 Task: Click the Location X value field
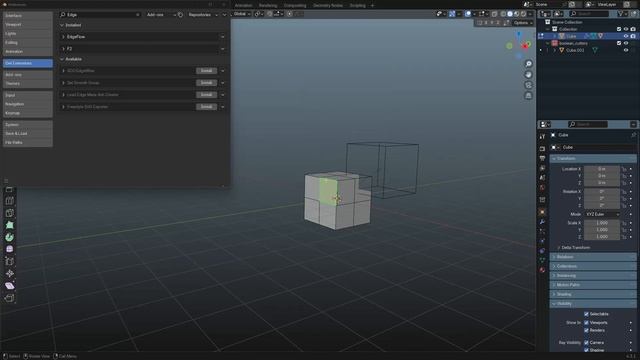click(x=602, y=169)
